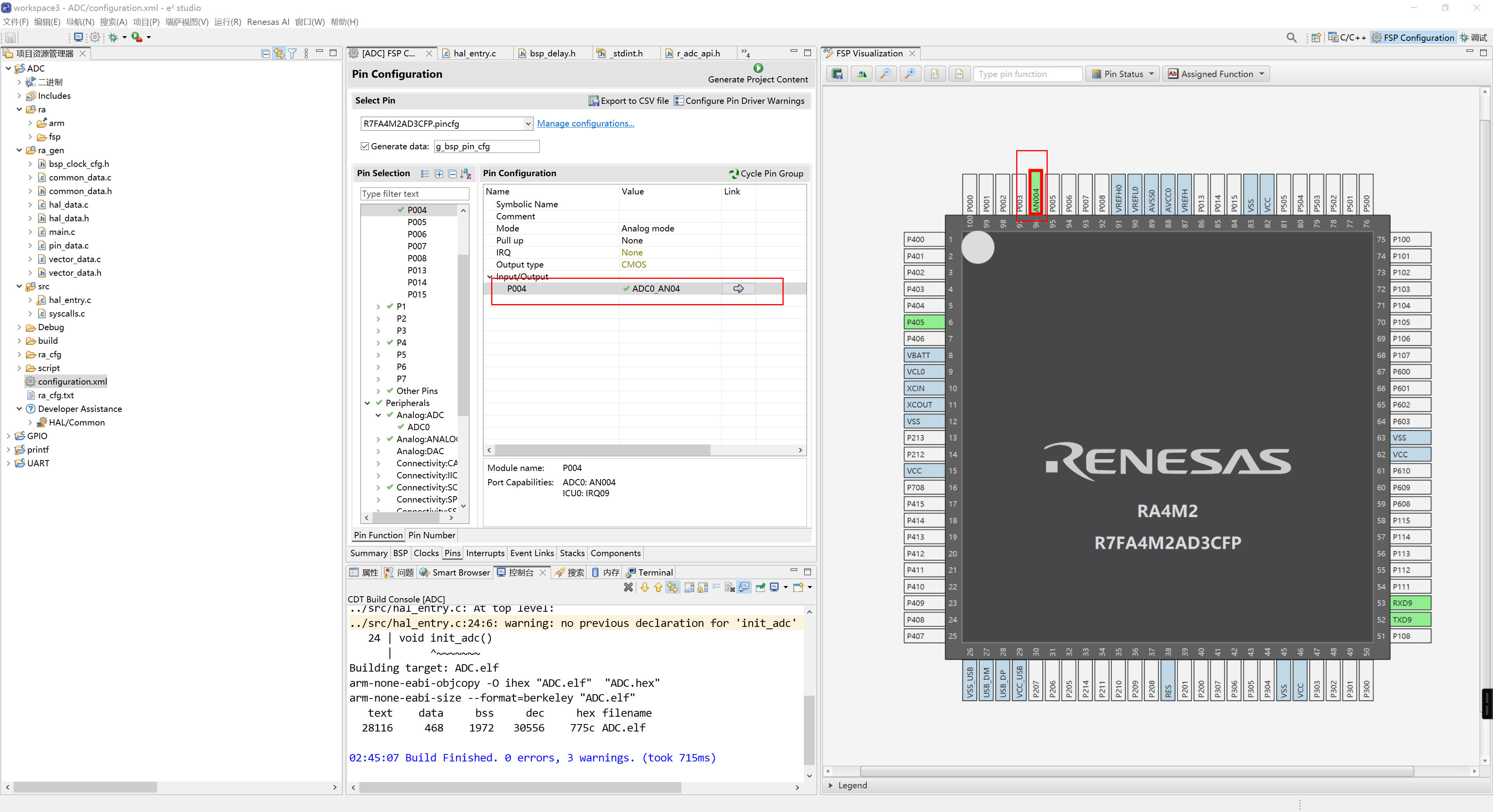
Task: Collapse the ra_gen folder
Action: point(19,150)
